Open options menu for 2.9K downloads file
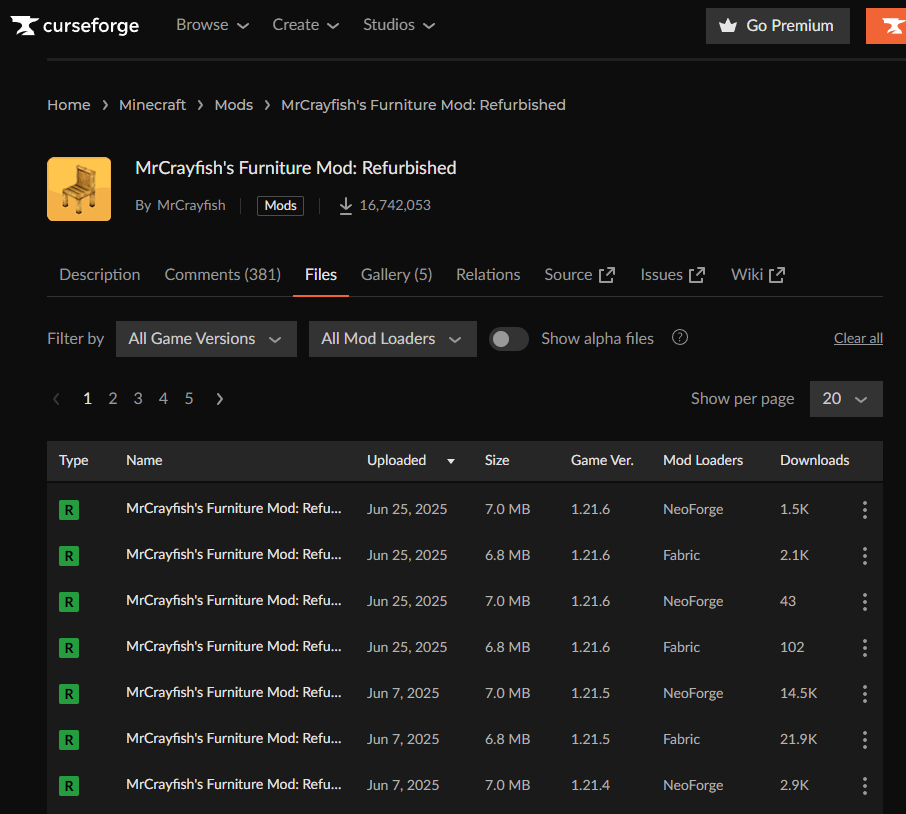Image resolution: width=906 pixels, height=814 pixels. coord(864,786)
